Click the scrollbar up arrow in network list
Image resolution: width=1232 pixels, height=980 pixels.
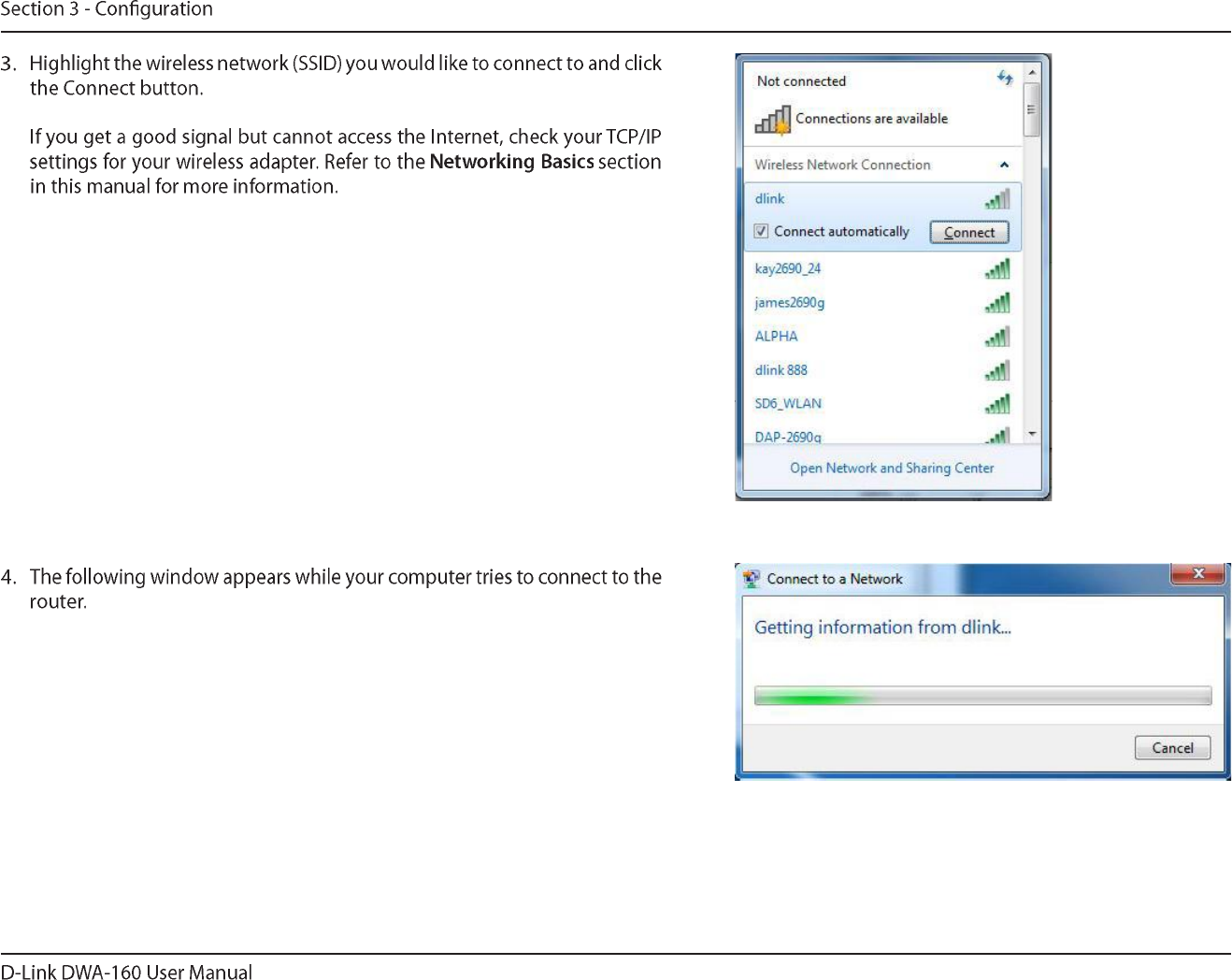point(1032,72)
